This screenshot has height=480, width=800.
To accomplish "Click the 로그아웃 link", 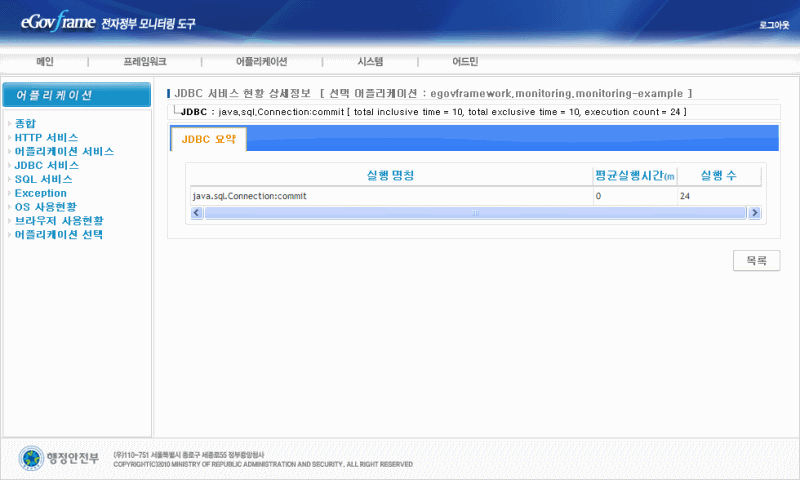I will coord(774,24).
